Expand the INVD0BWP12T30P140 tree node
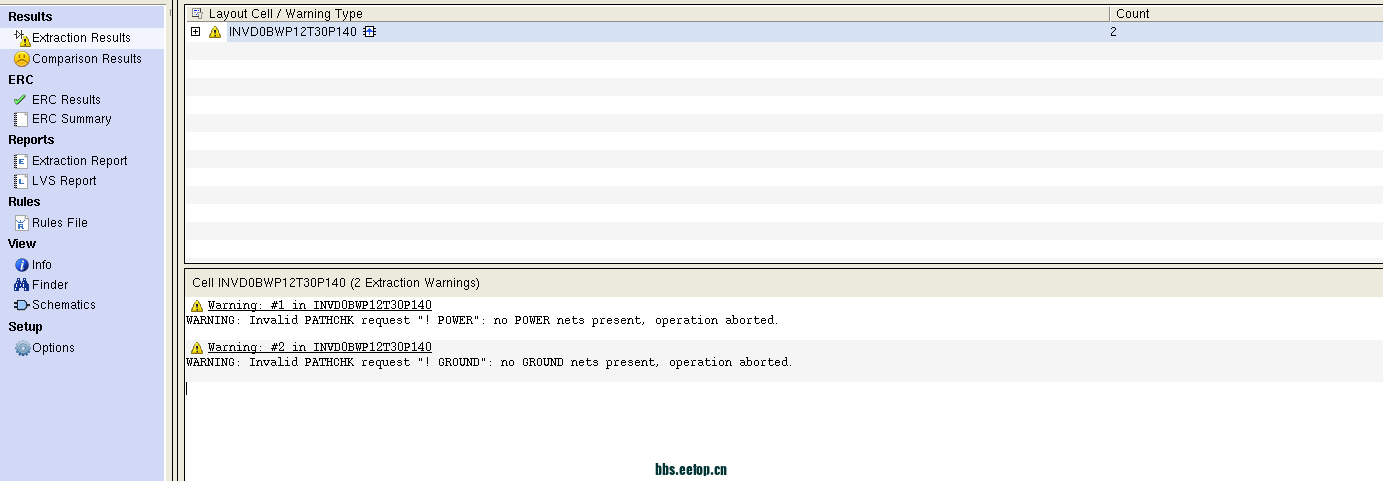This screenshot has height=481, width=1383. click(196, 32)
